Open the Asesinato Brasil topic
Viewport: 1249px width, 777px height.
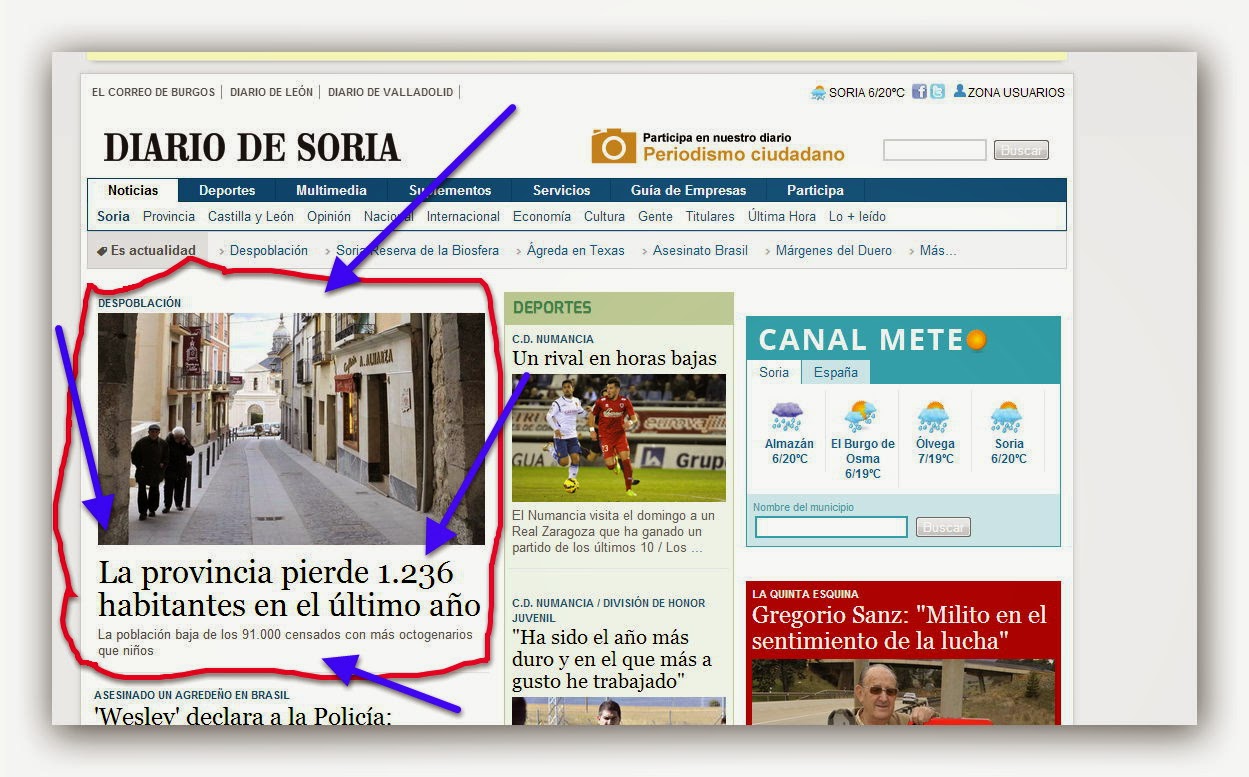click(x=700, y=250)
